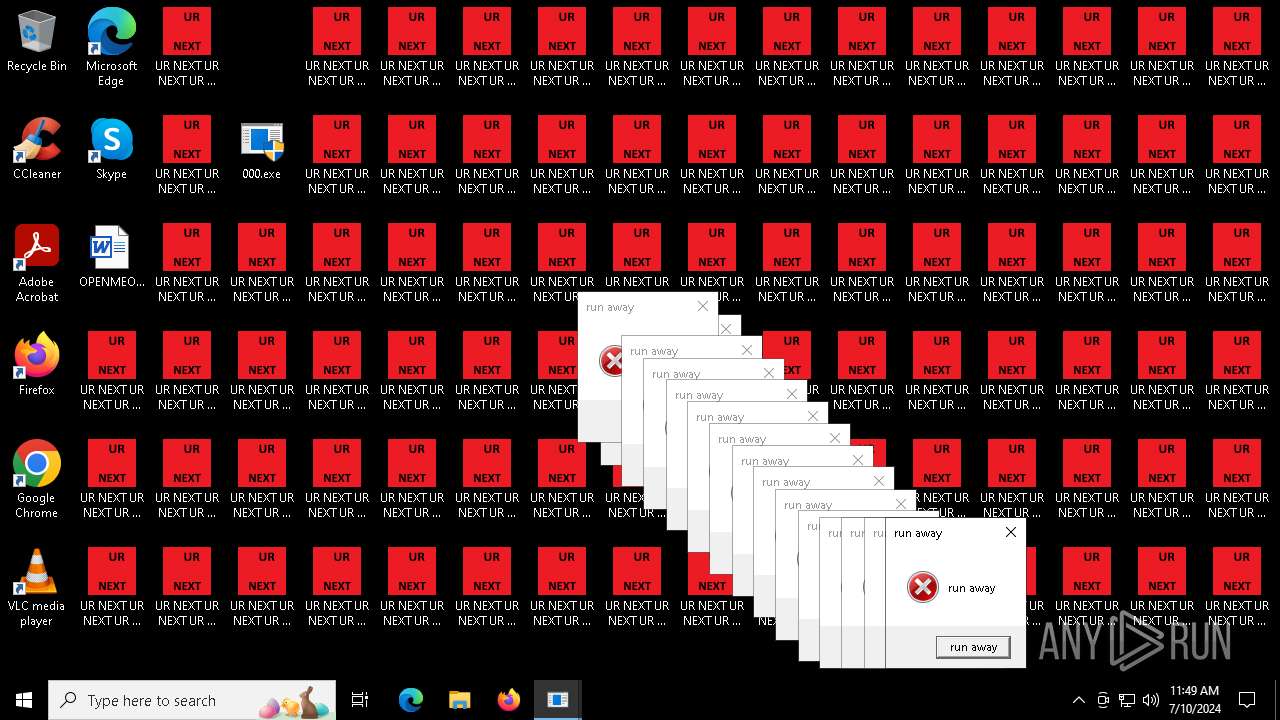Open the volume control tray icon
The image size is (1280, 720).
tap(1151, 700)
